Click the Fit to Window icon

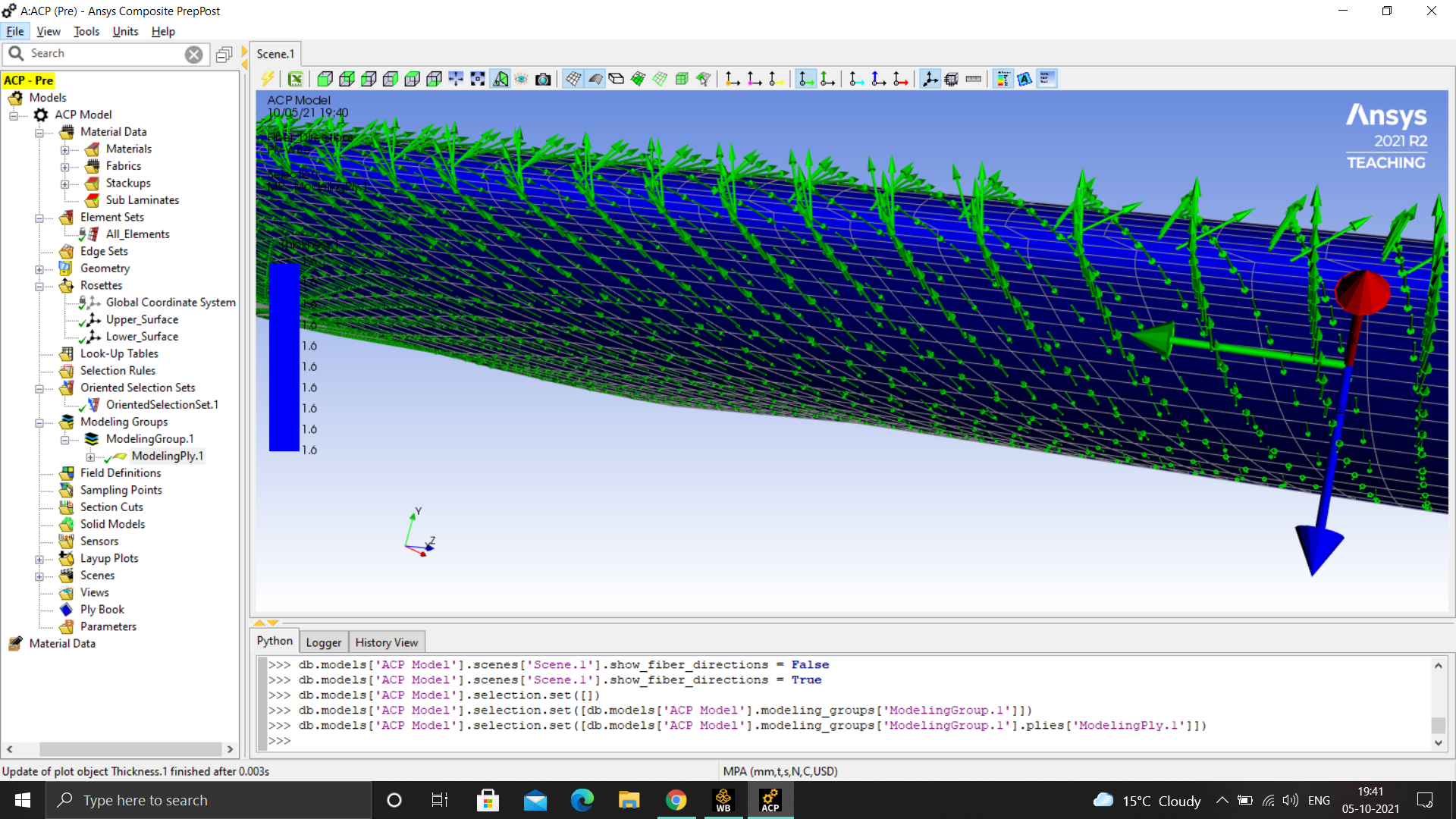pos(456,79)
